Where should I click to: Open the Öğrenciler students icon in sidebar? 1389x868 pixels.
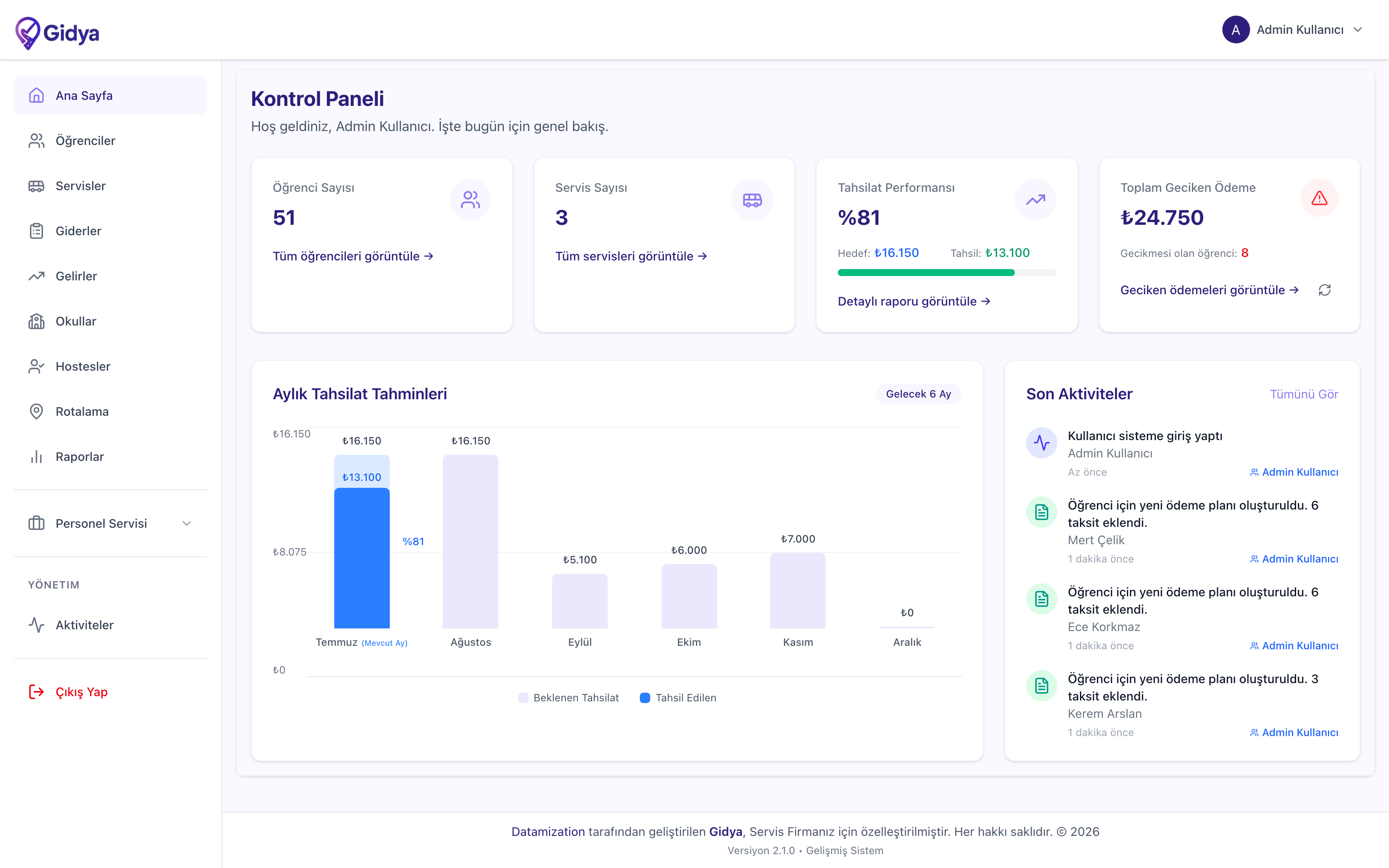(x=36, y=141)
